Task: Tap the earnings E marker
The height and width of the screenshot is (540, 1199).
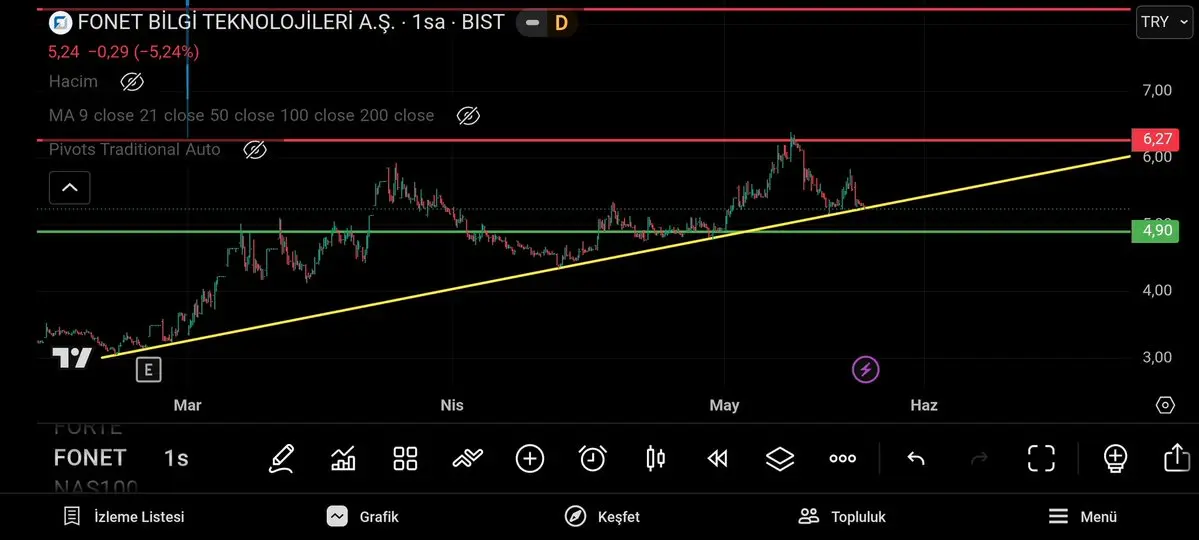Action: pos(148,371)
